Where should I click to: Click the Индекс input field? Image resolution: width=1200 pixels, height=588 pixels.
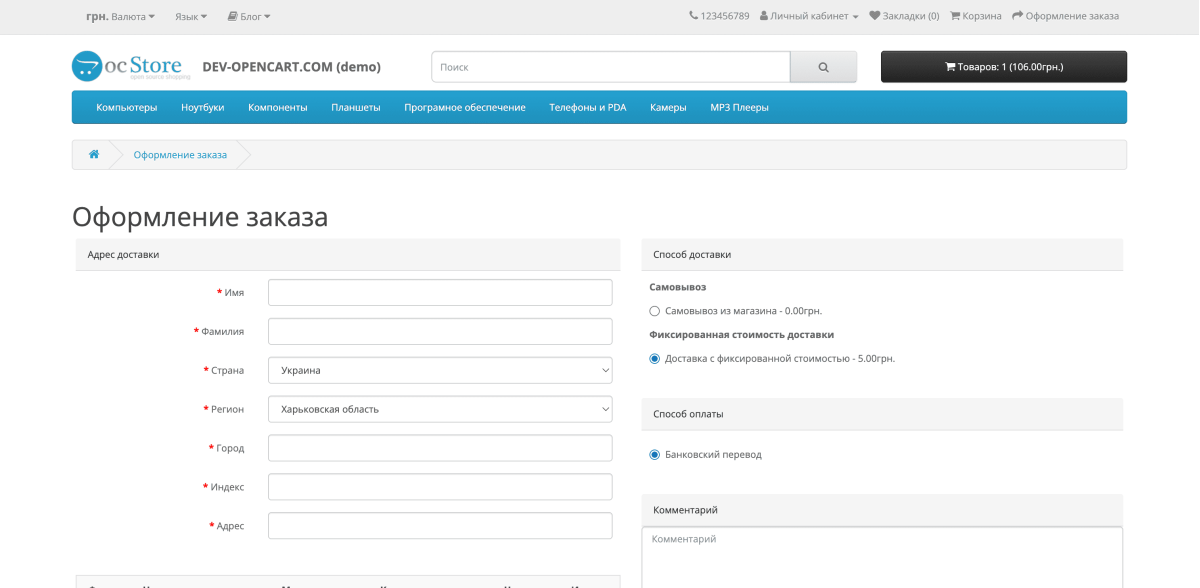pos(440,487)
